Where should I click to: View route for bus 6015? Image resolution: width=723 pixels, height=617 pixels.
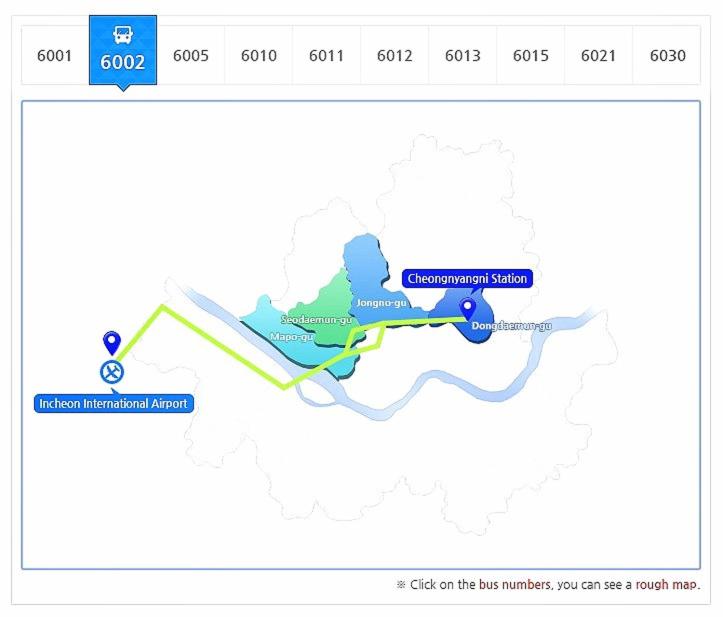(x=531, y=55)
